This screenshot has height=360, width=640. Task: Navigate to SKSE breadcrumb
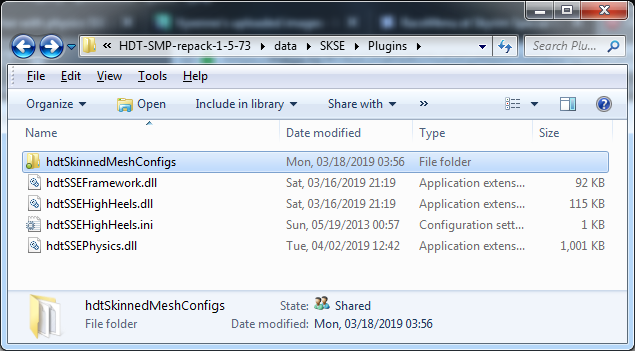[x=332, y=46]
